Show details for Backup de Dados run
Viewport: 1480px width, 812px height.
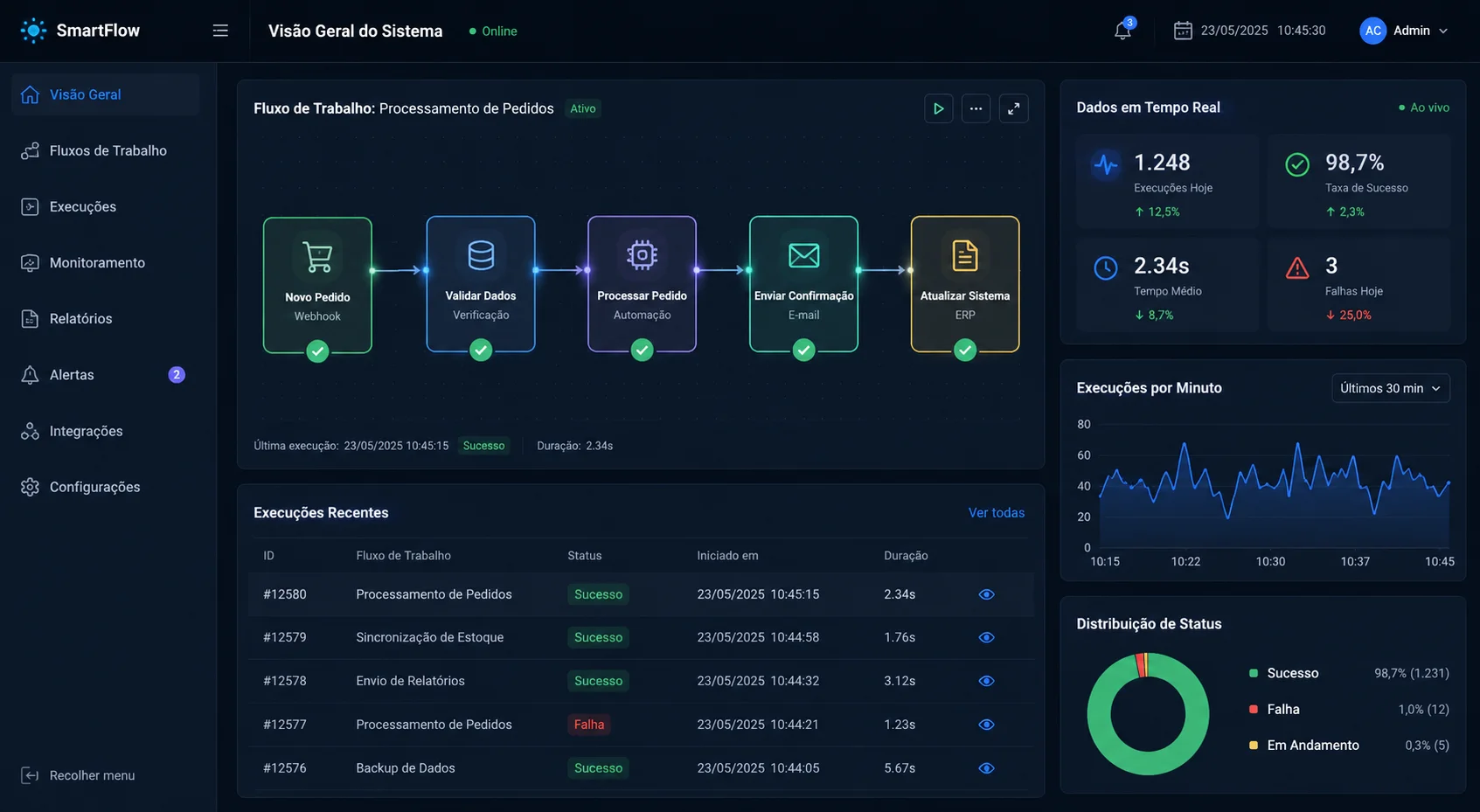[x=986, y=768]
